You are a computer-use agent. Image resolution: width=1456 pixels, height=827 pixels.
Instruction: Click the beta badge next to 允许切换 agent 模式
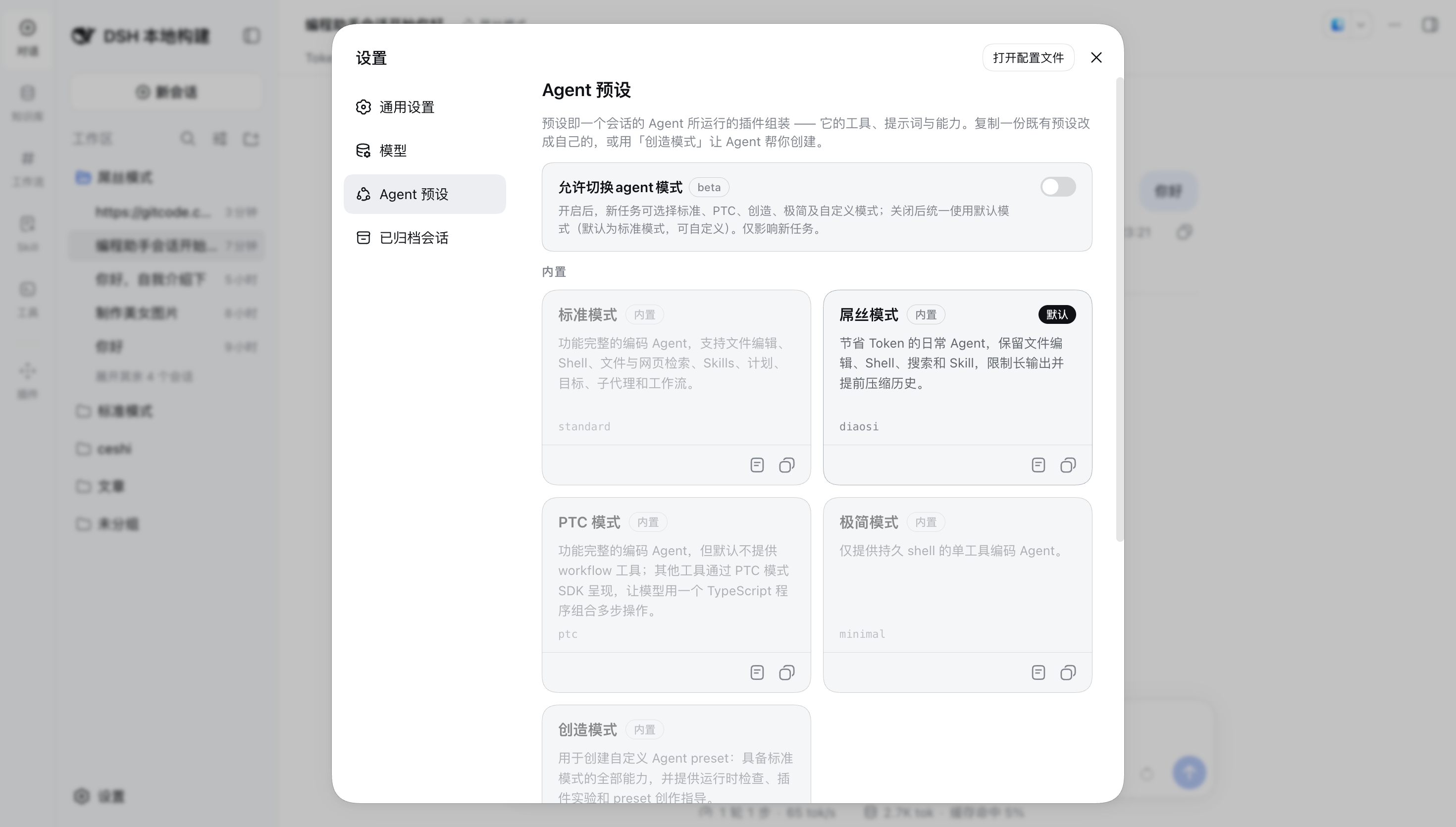(709, 187)
